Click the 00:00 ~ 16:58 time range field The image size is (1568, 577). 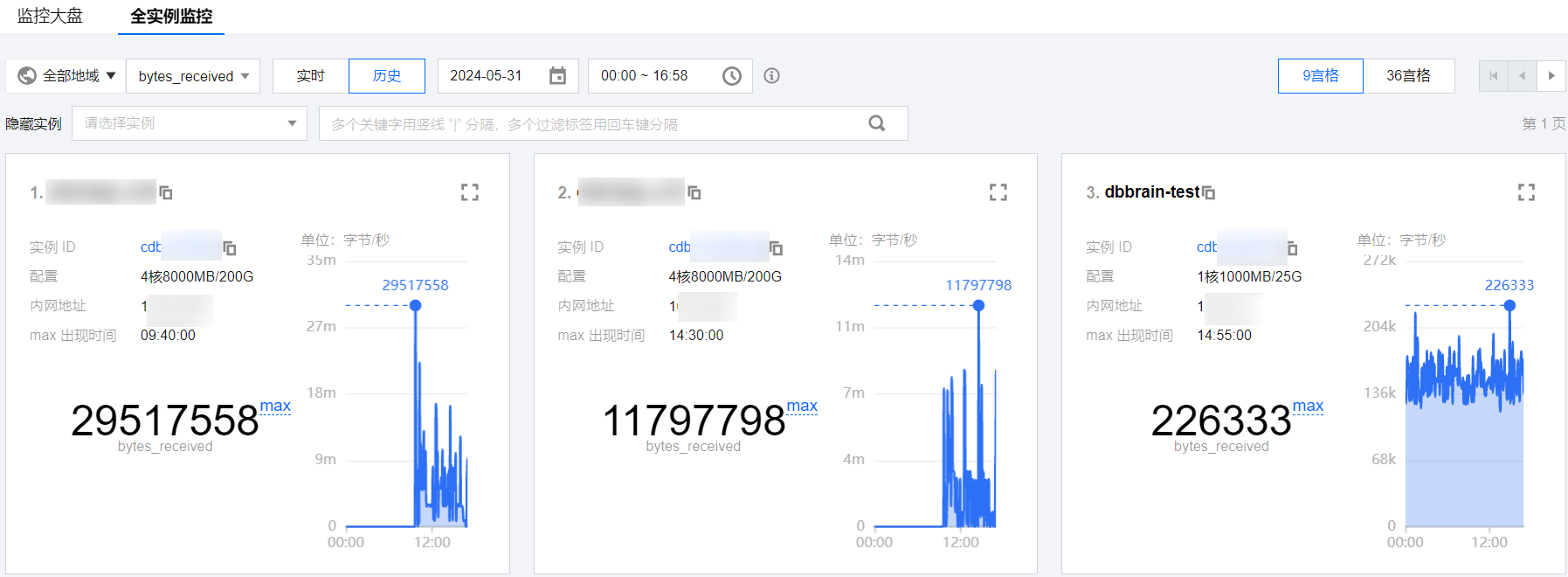670,76
